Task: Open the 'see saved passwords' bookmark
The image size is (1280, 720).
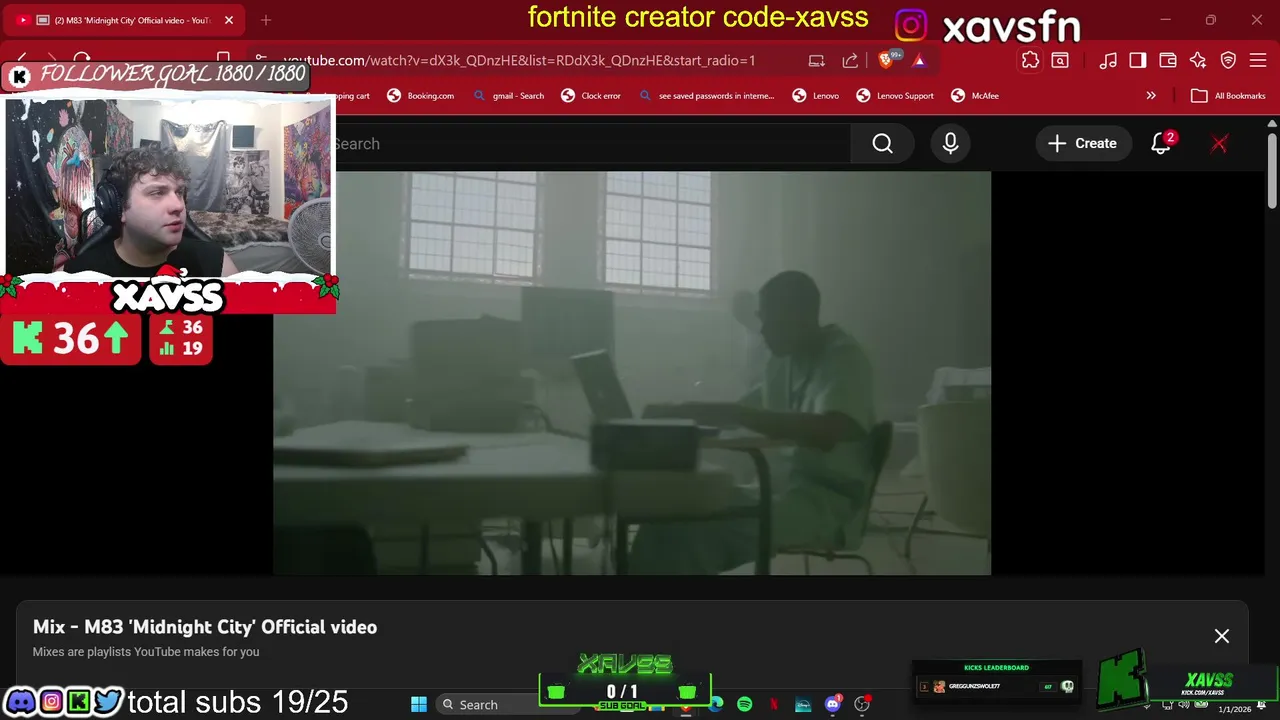Action: tap(707, 96)
